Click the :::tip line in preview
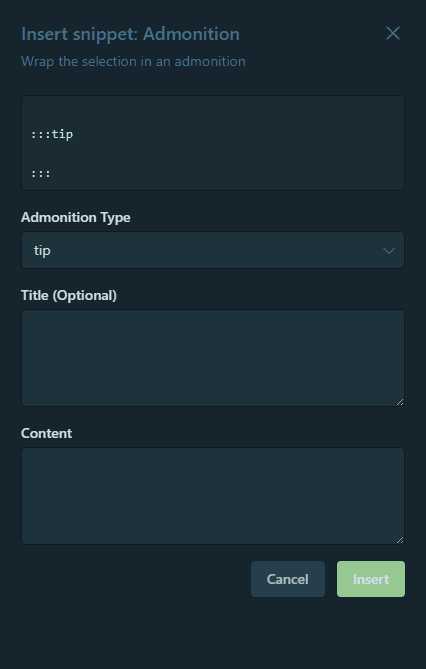 click(x=52, y=134)
